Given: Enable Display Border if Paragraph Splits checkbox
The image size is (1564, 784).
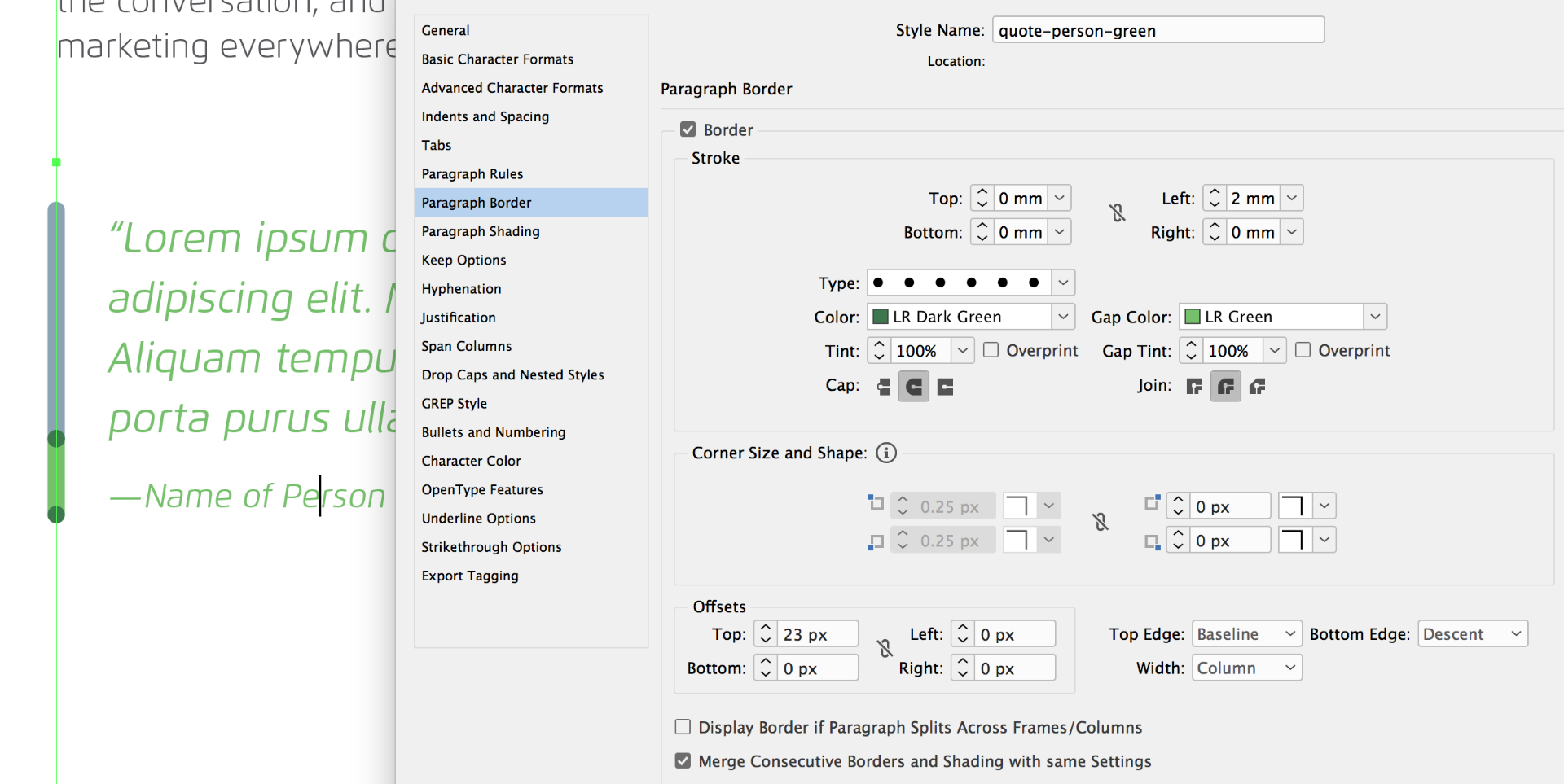Looking at the screenshot, I should tap(683, 727).
